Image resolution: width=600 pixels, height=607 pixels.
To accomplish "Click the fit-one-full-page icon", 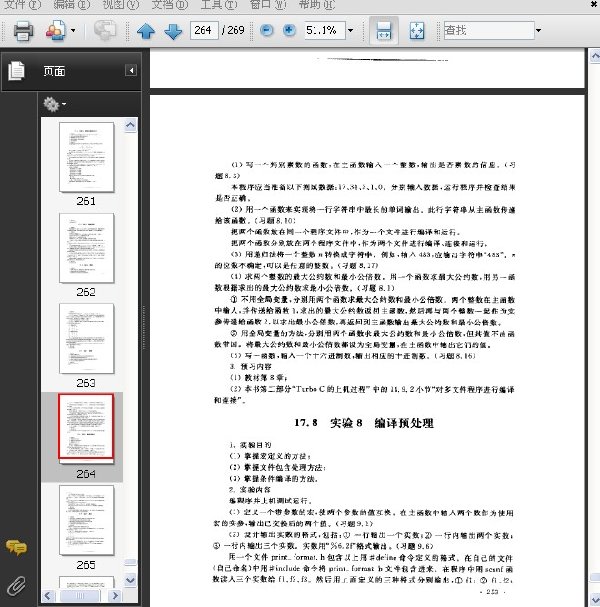I will (x=417, y=31).
